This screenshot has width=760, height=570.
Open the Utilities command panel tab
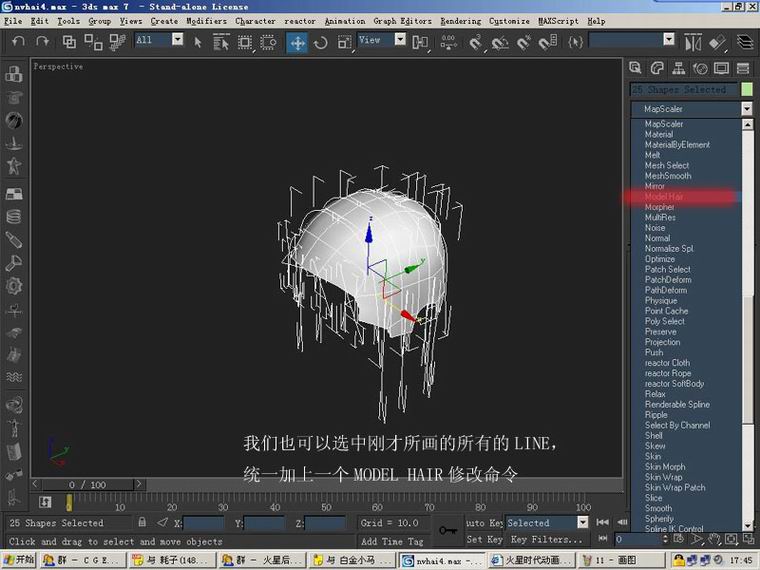pos(743,68)
